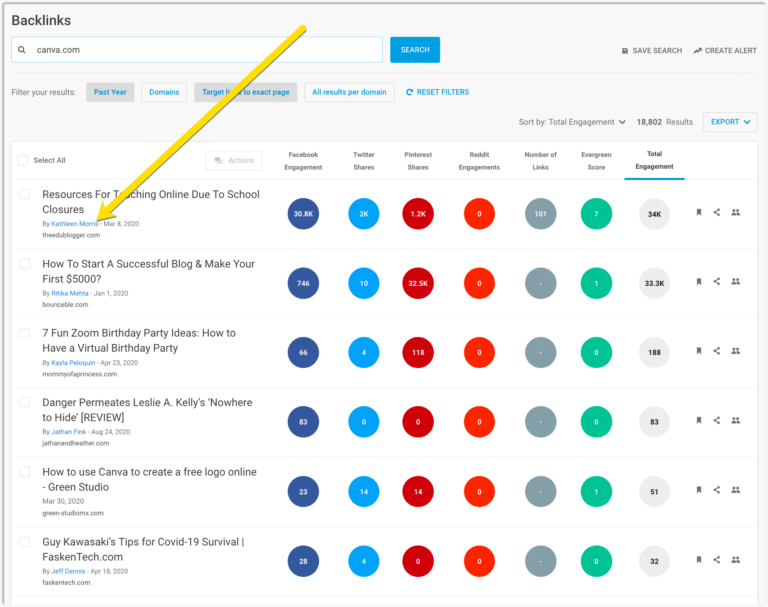Check the How To Start A Successful Blog row
Screen dimensions: 768x607
(x=24, y=264)
